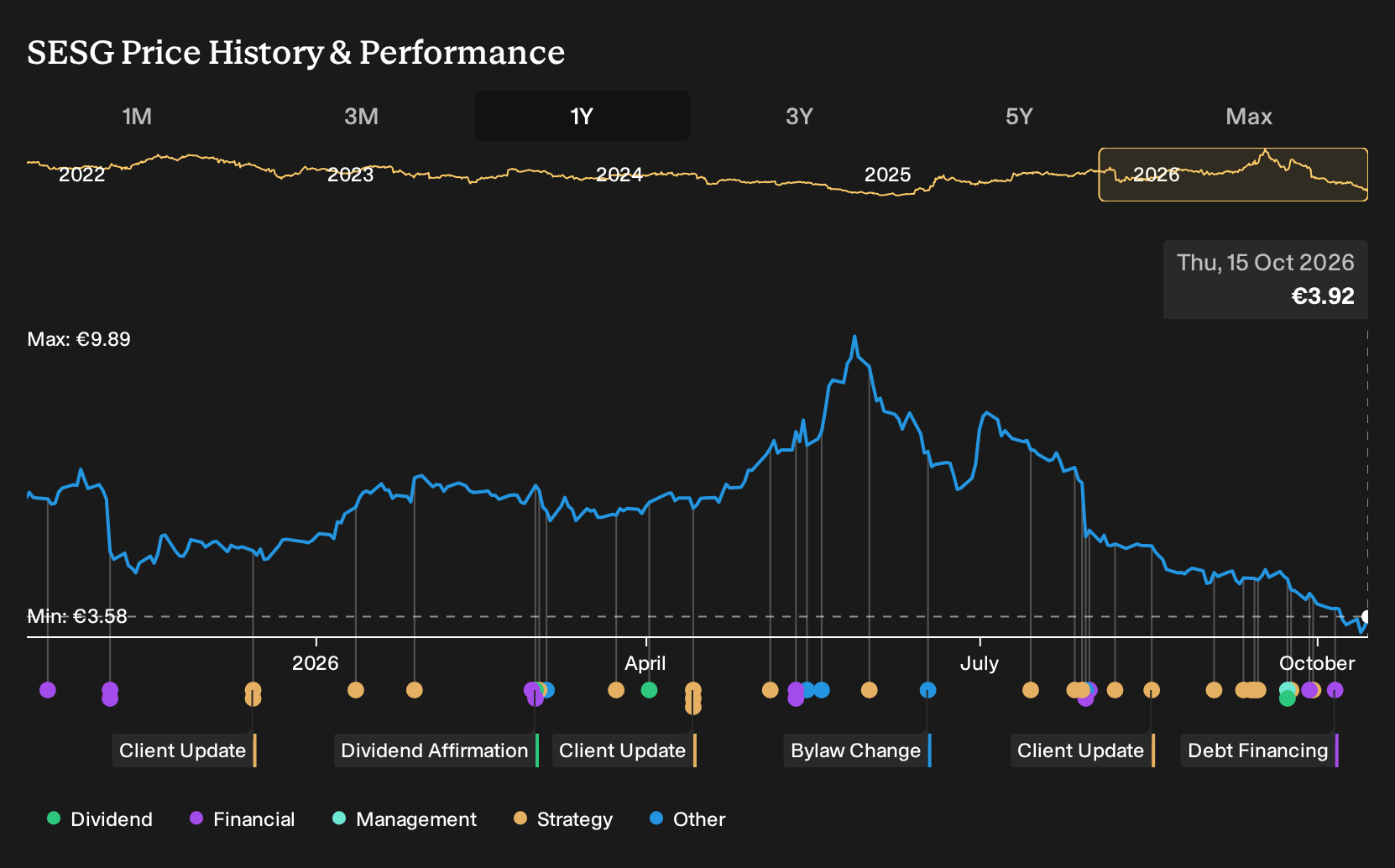Select the purple marker above Debt Financing
Screen dimensions: 1395x868
(1335, 690)
